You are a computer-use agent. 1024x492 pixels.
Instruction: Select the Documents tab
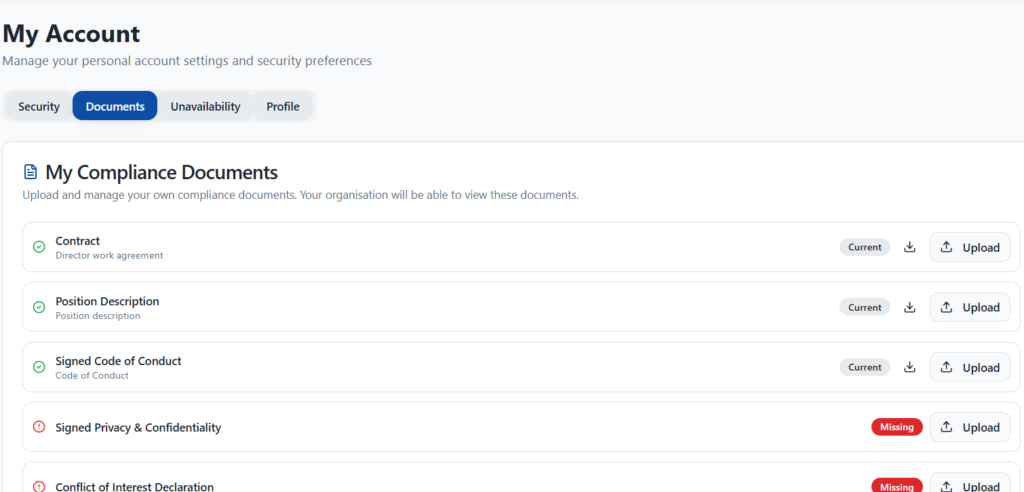115,107
